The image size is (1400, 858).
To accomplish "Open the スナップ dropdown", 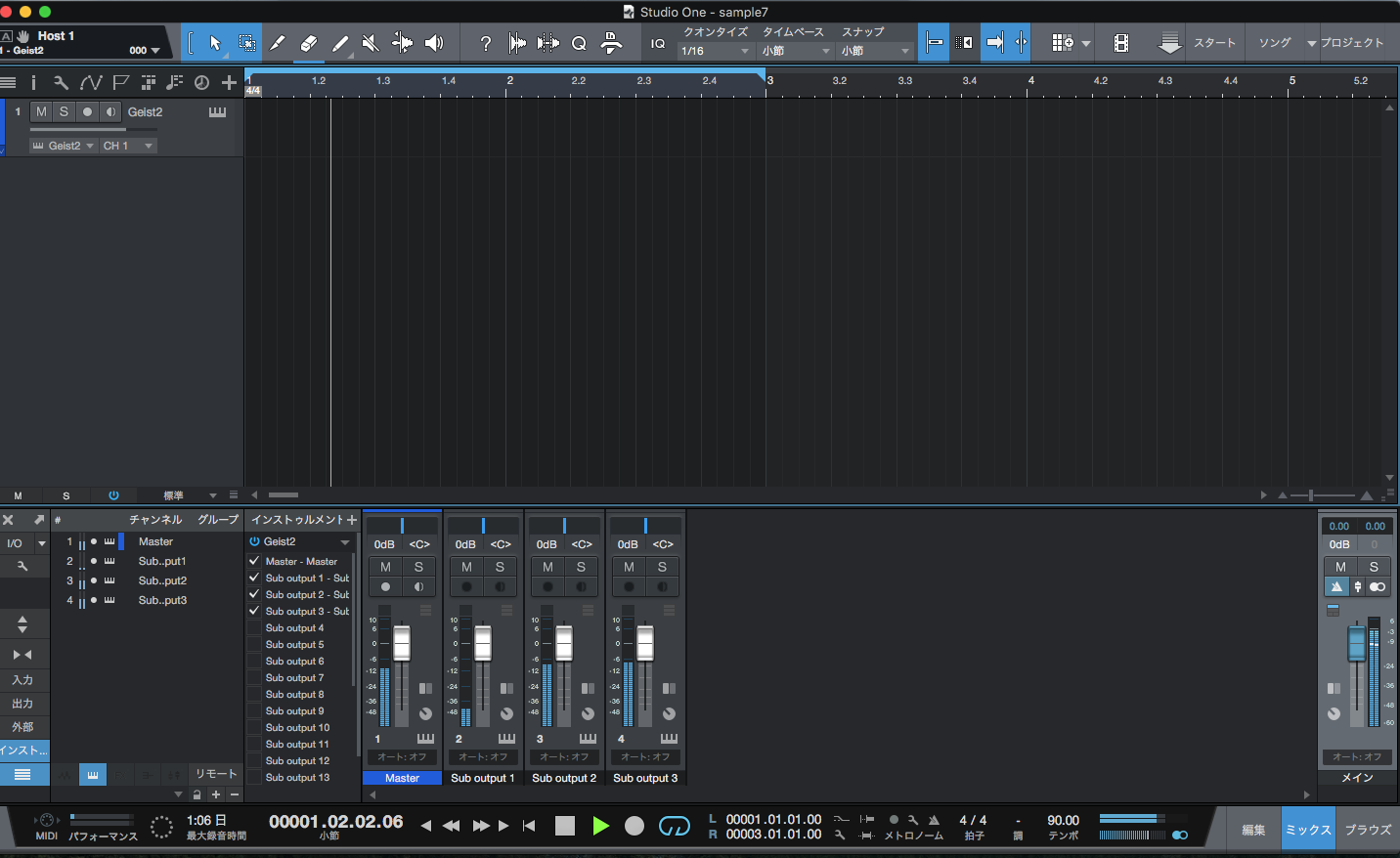I will (x=876, y=51).
